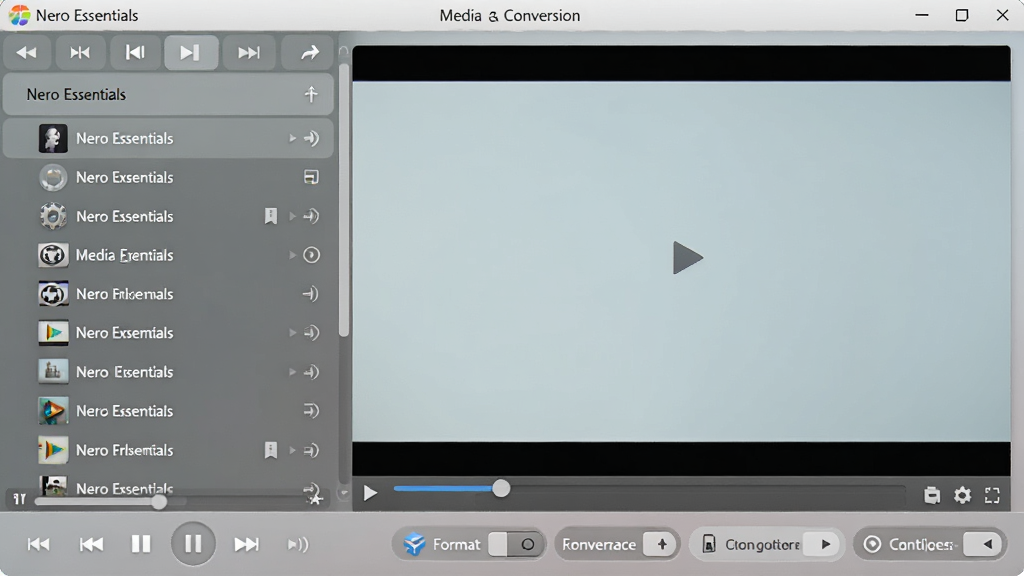Click the bookmark icon in Nero Frlsemtials row
1024x576 pixels.
coord(270,450)
